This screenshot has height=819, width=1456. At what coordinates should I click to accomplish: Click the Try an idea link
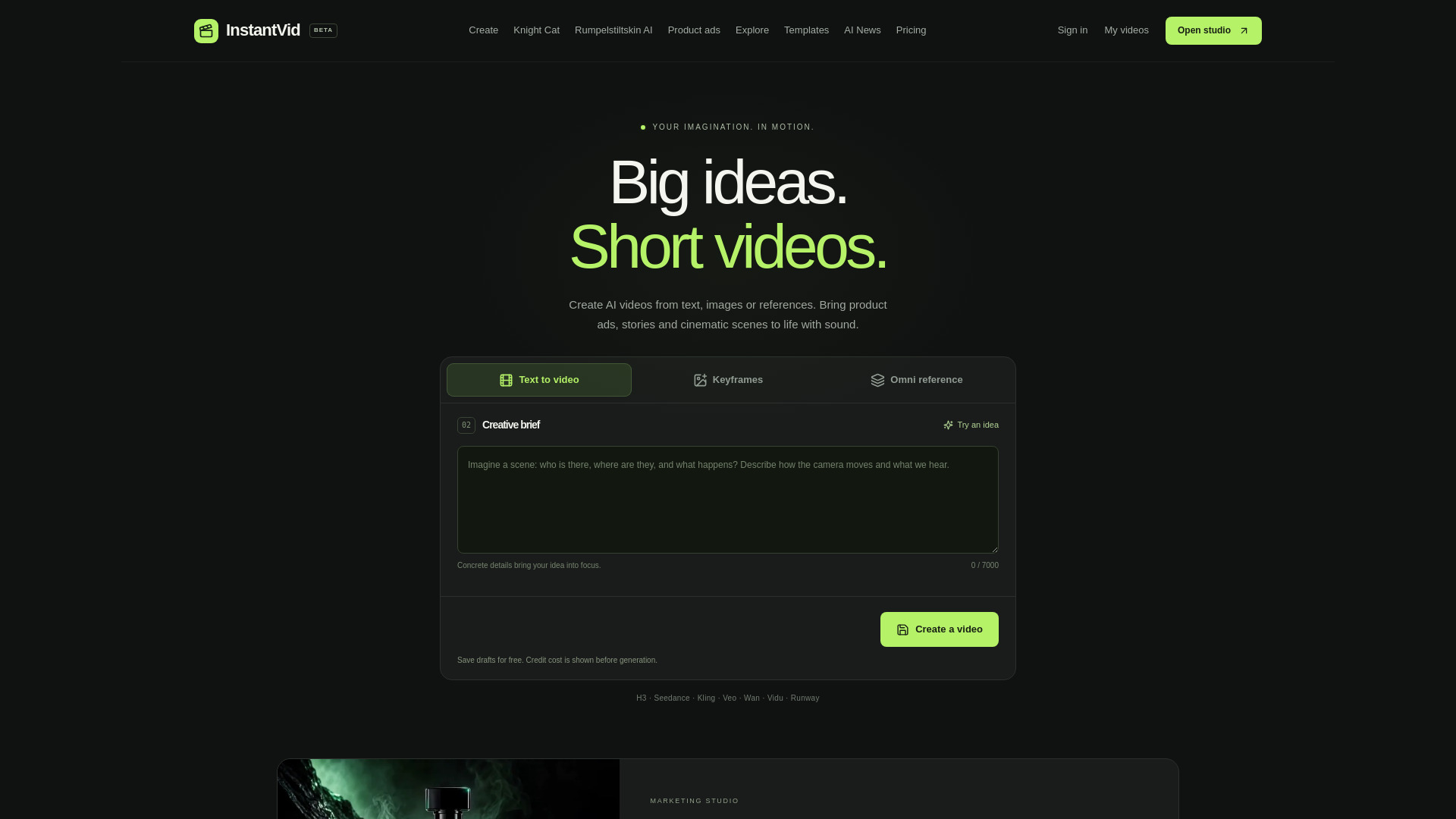(971, 425)
